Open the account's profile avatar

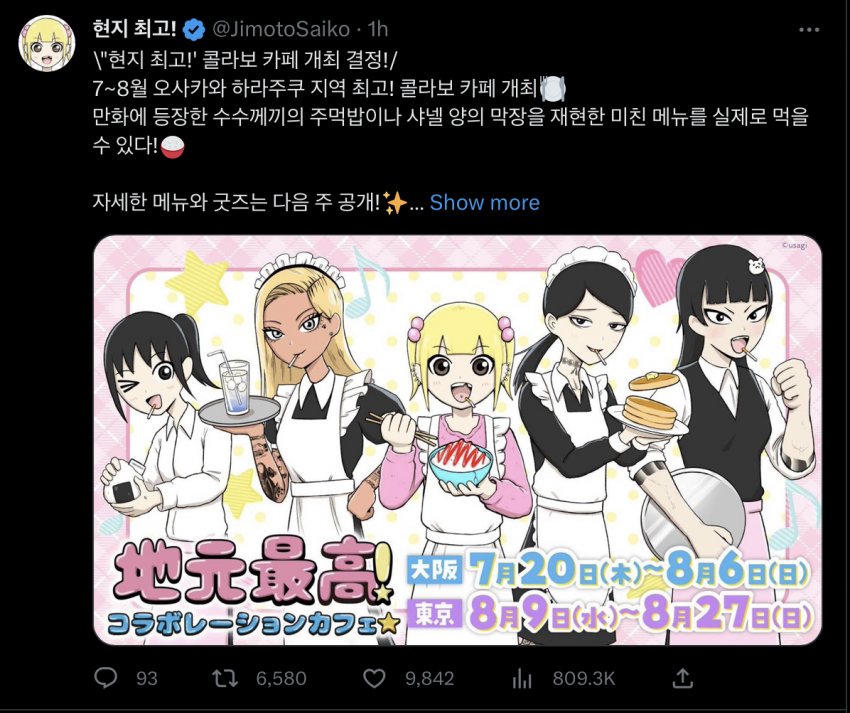coord(47,43)
